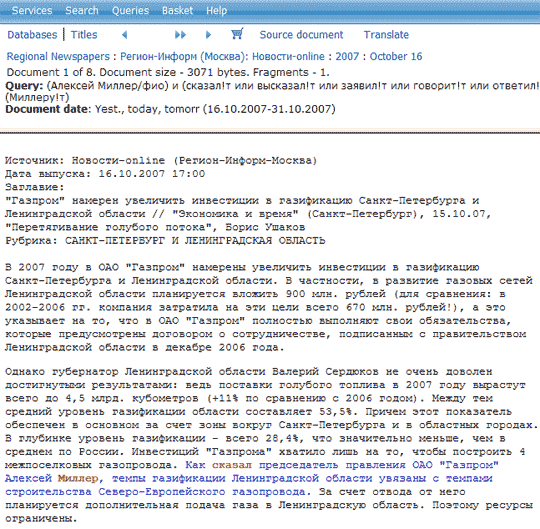The width and height of the screenshot is (540, 529).
Task: Go to next document arrow
Action: 208,35
